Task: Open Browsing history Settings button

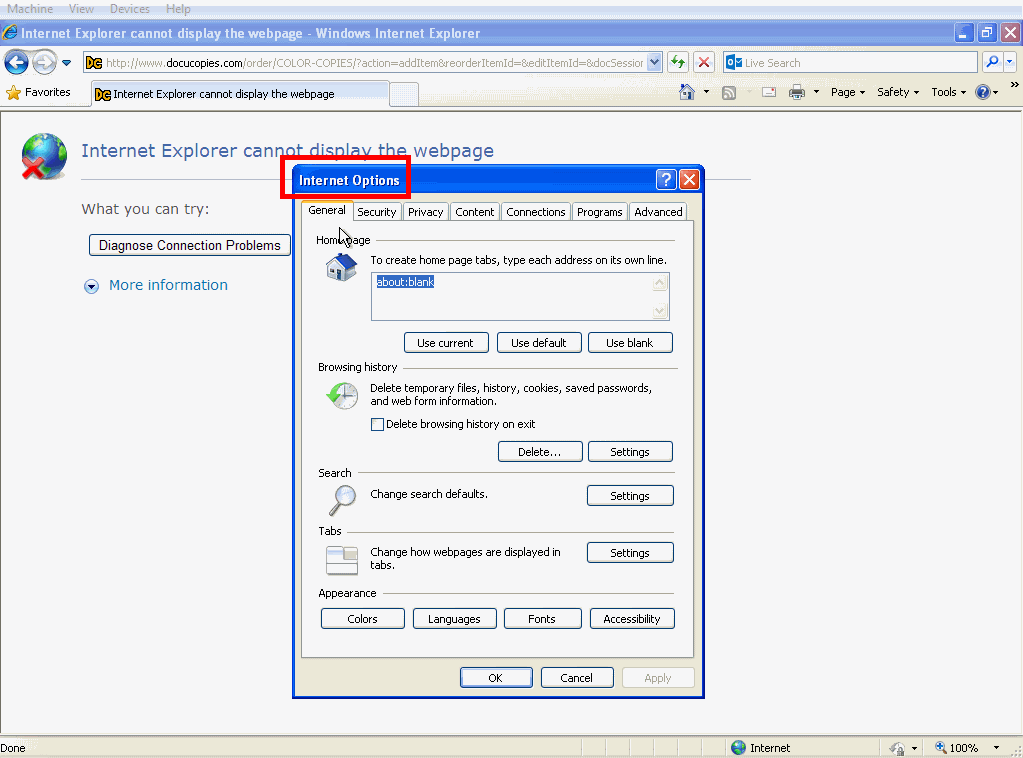Action: pos(630,451)
